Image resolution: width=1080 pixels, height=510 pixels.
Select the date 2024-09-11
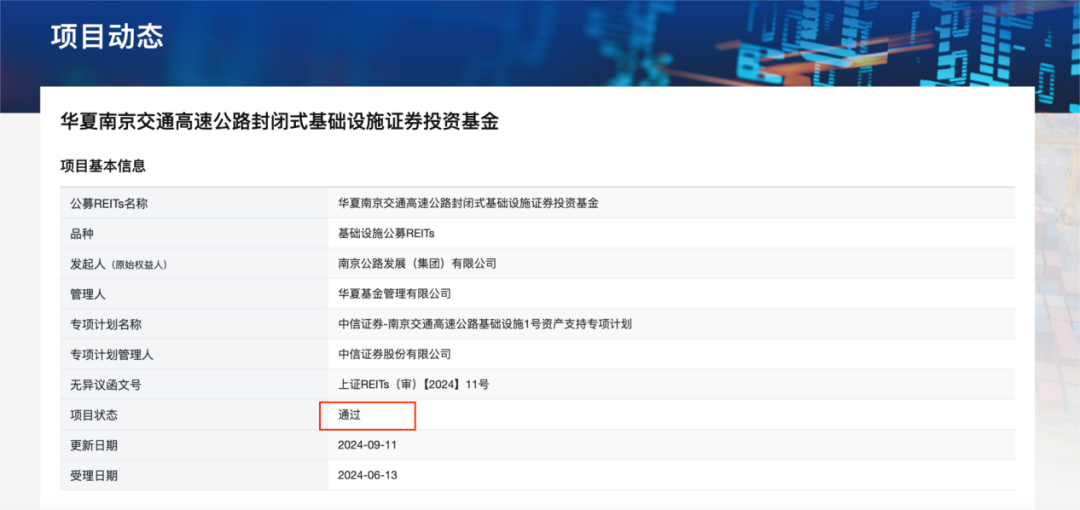pyautogui.click(x=367, y=445)
